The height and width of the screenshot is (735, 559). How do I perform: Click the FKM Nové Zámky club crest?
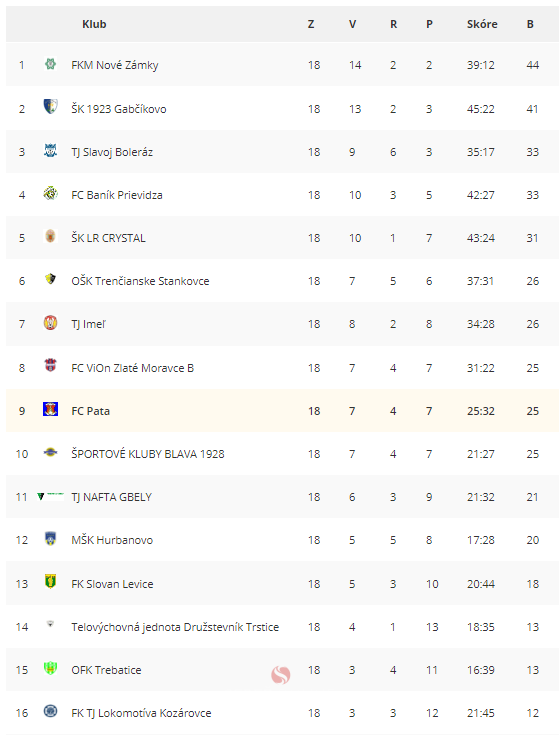pos(50,64)
